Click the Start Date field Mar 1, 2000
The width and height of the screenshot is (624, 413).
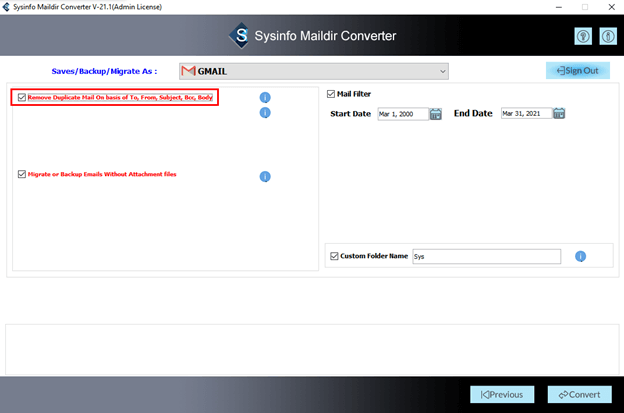403,114
